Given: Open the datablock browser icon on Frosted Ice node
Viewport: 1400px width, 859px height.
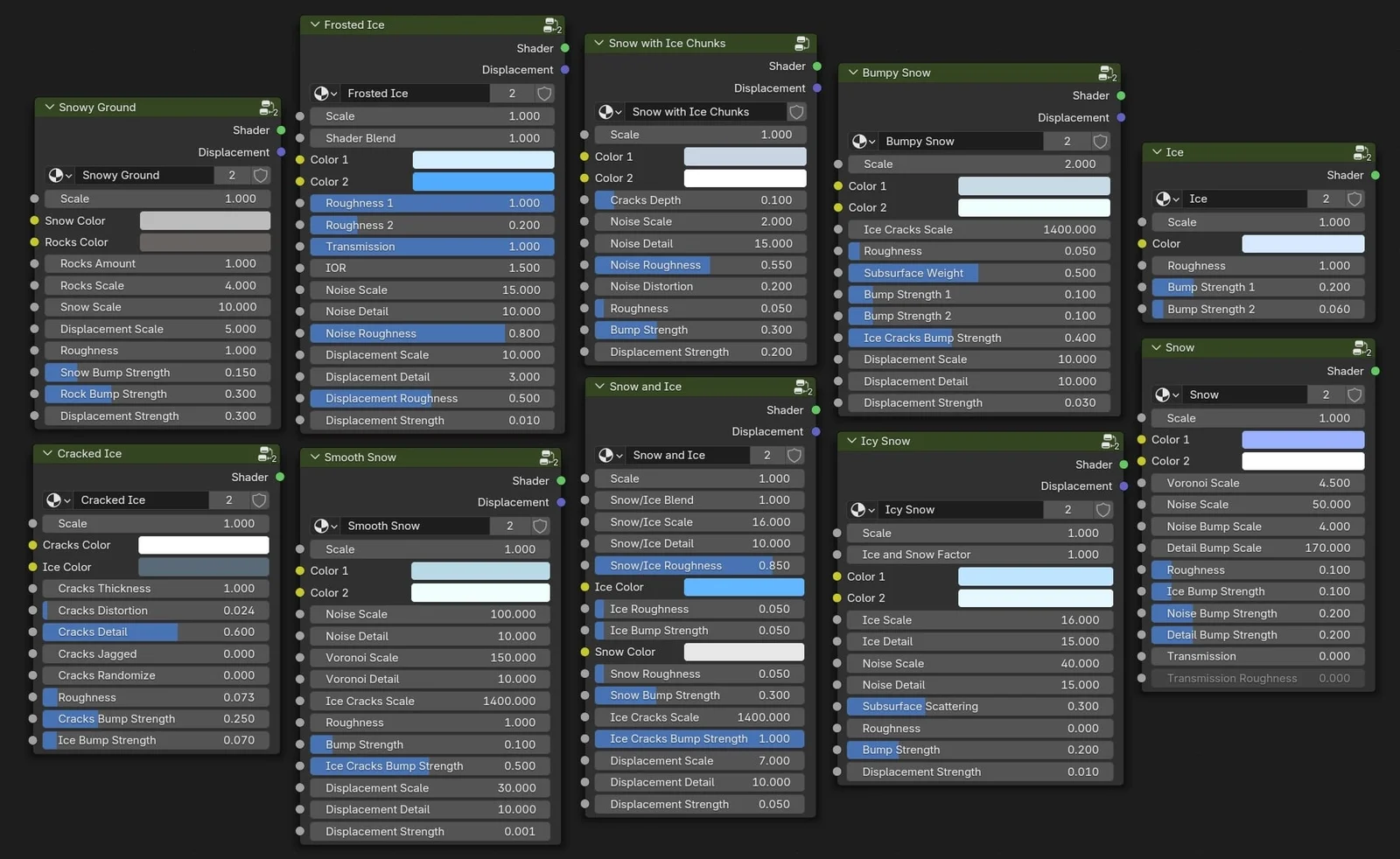Looking at the screenshot, I should (x=324, y=94).
